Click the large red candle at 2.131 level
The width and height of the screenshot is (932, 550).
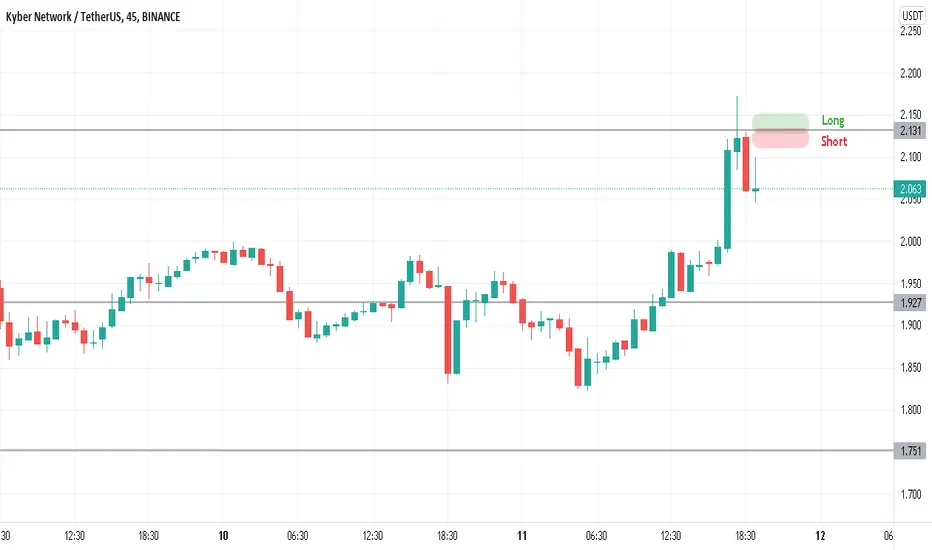click(x=746, y=164)
